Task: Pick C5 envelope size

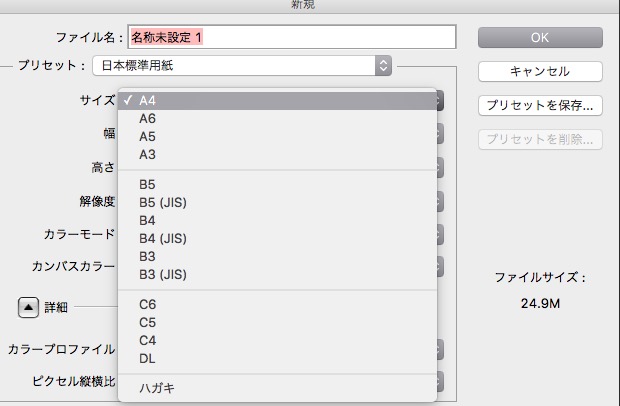Action: (x=148, y=322)
